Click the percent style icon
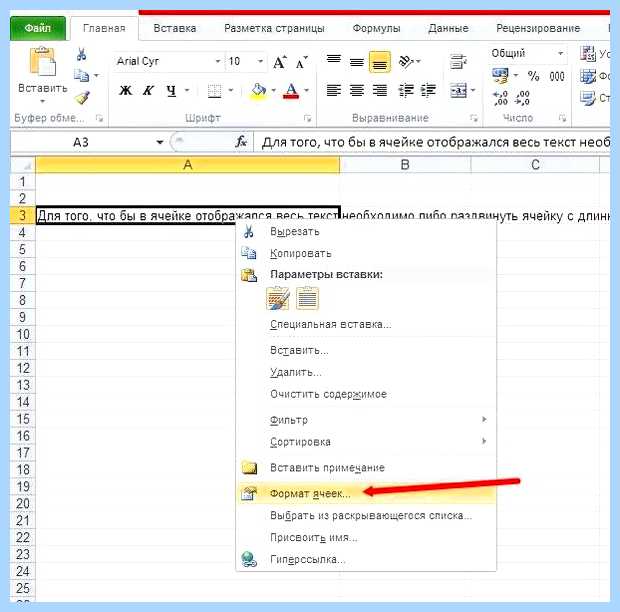Screen dimensions: 620x612 (533, 76)
